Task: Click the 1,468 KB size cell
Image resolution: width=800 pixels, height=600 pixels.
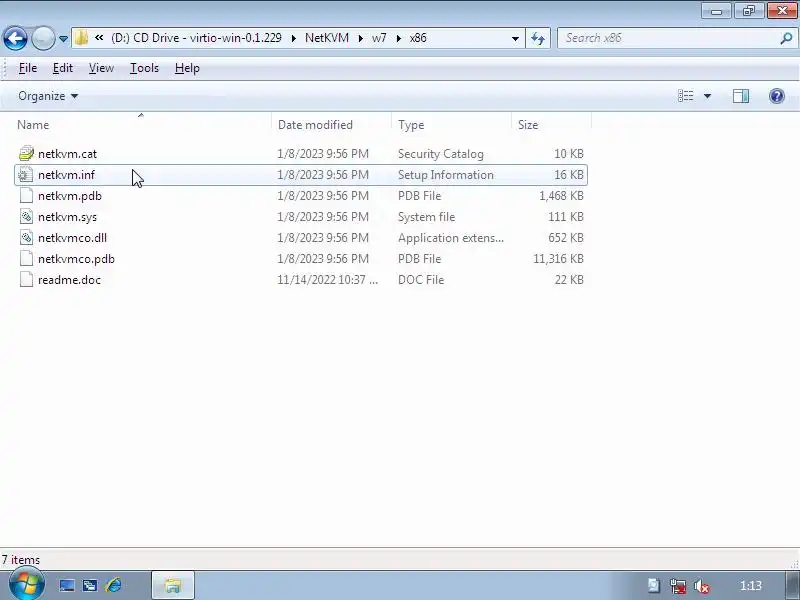Action: click(x=561, y=196)
